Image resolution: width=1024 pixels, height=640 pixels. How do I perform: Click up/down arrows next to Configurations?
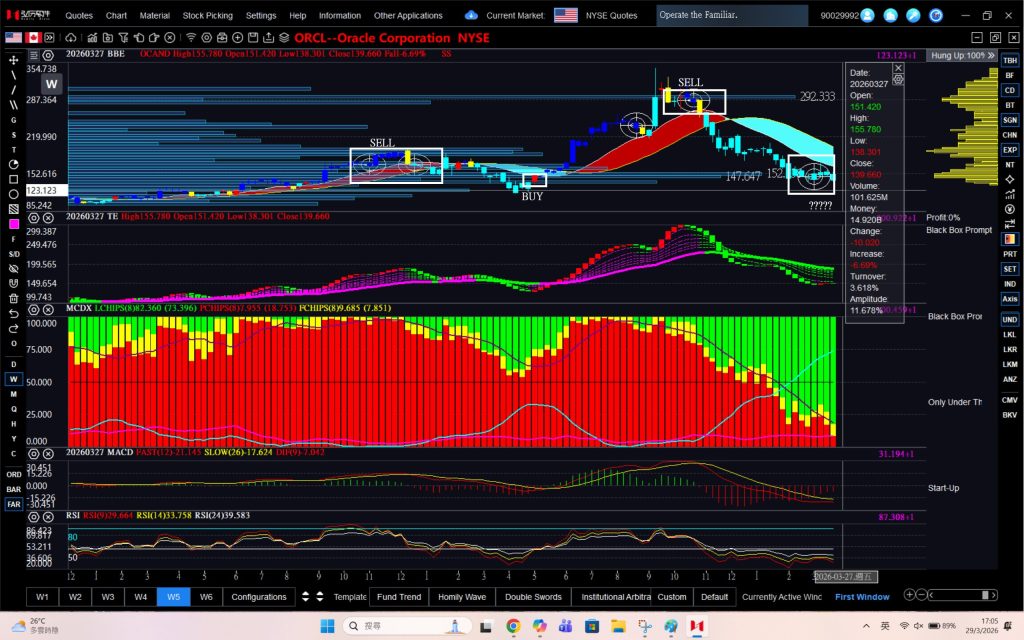[306, 597]
